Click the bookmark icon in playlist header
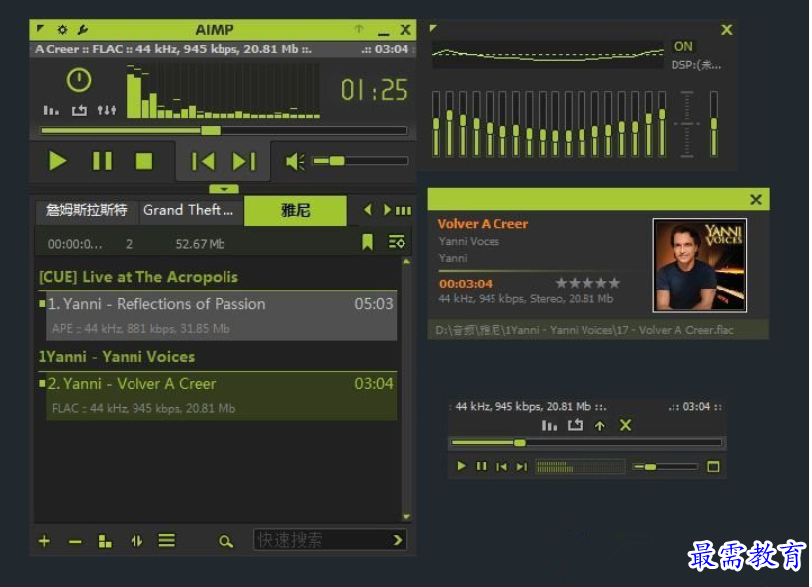Screen dimensions: 812x587 tap(367, 242)
